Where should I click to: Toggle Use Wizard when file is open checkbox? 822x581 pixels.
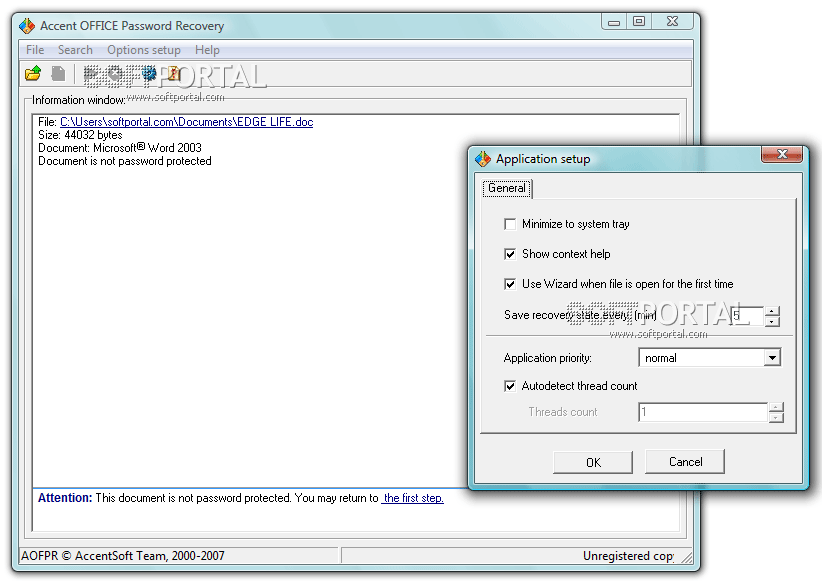pos(510,284)
